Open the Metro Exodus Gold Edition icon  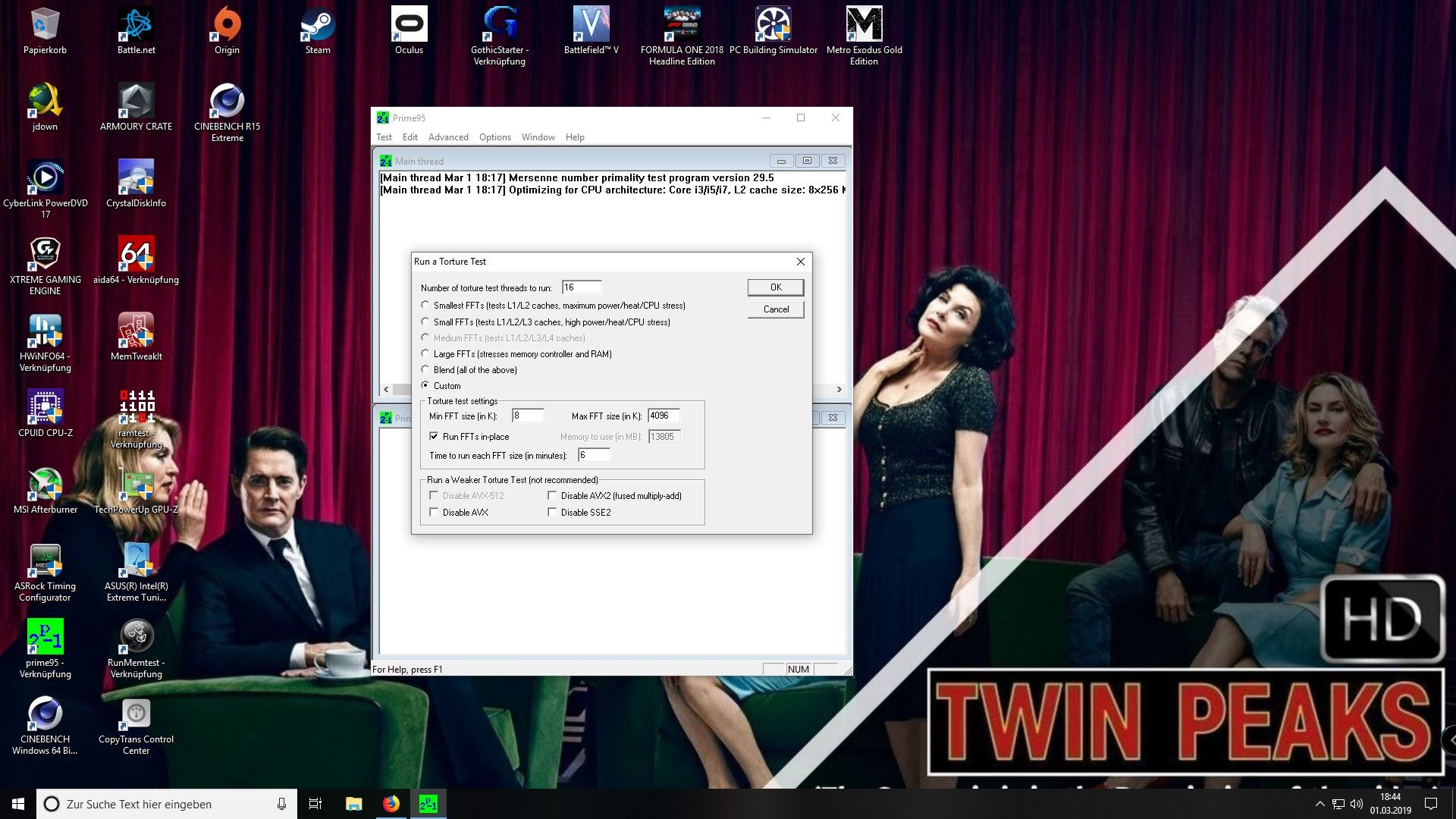click(x=864, y=24)
